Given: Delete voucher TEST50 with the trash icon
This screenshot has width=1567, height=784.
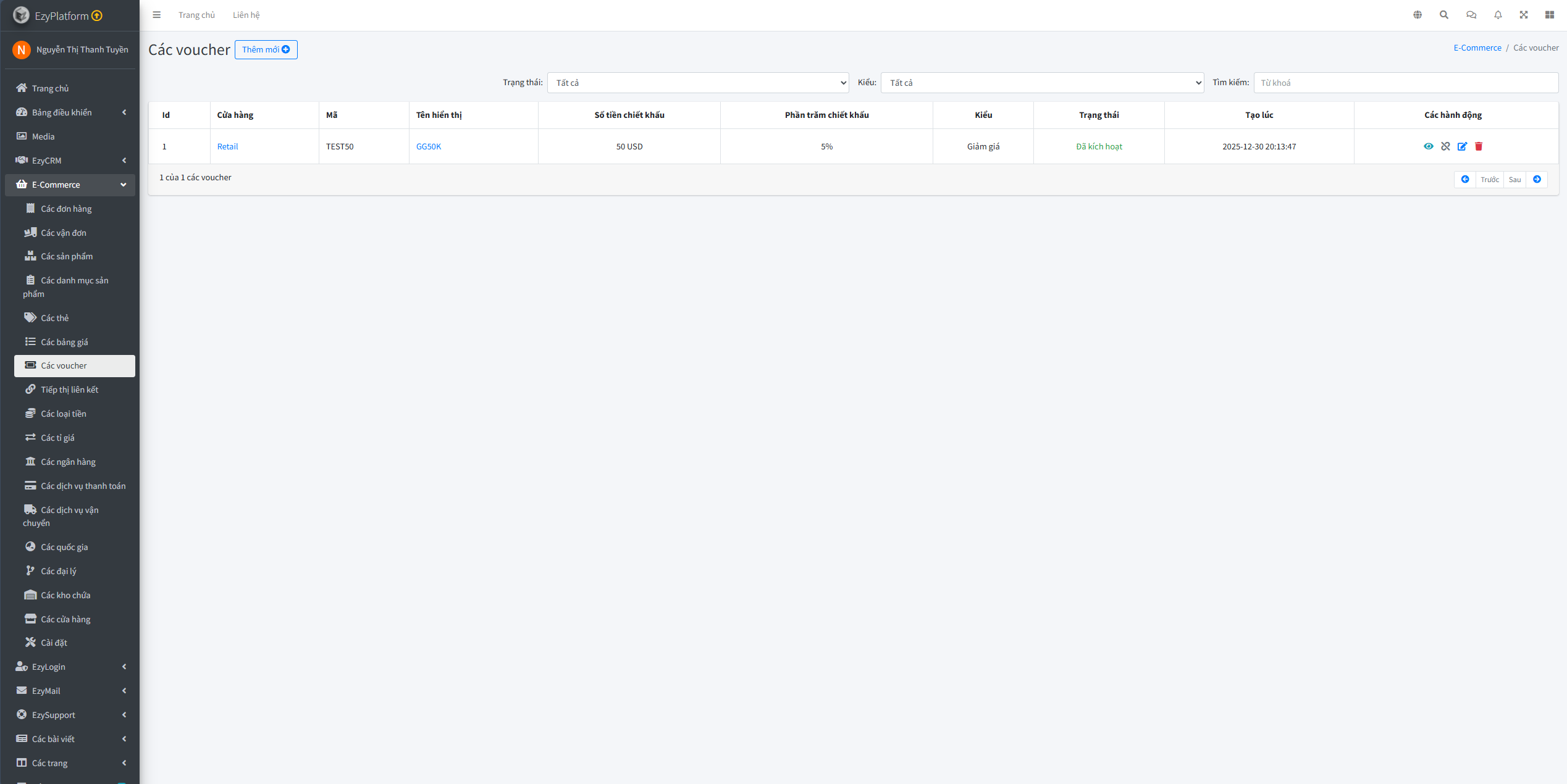Looking at the screenshot, I should coord(1479,146).
